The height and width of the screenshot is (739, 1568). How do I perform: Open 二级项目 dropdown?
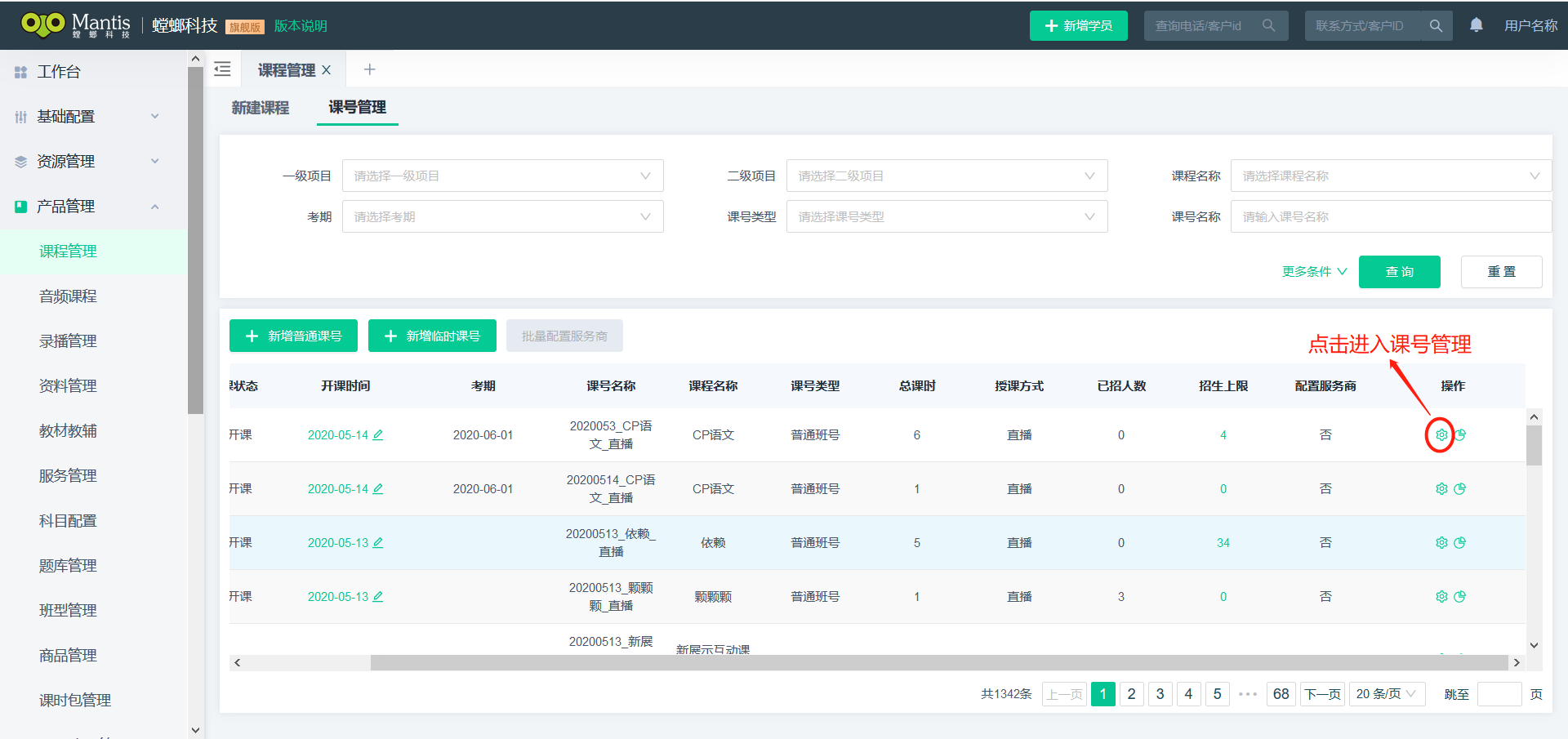[x=947, y=176]
